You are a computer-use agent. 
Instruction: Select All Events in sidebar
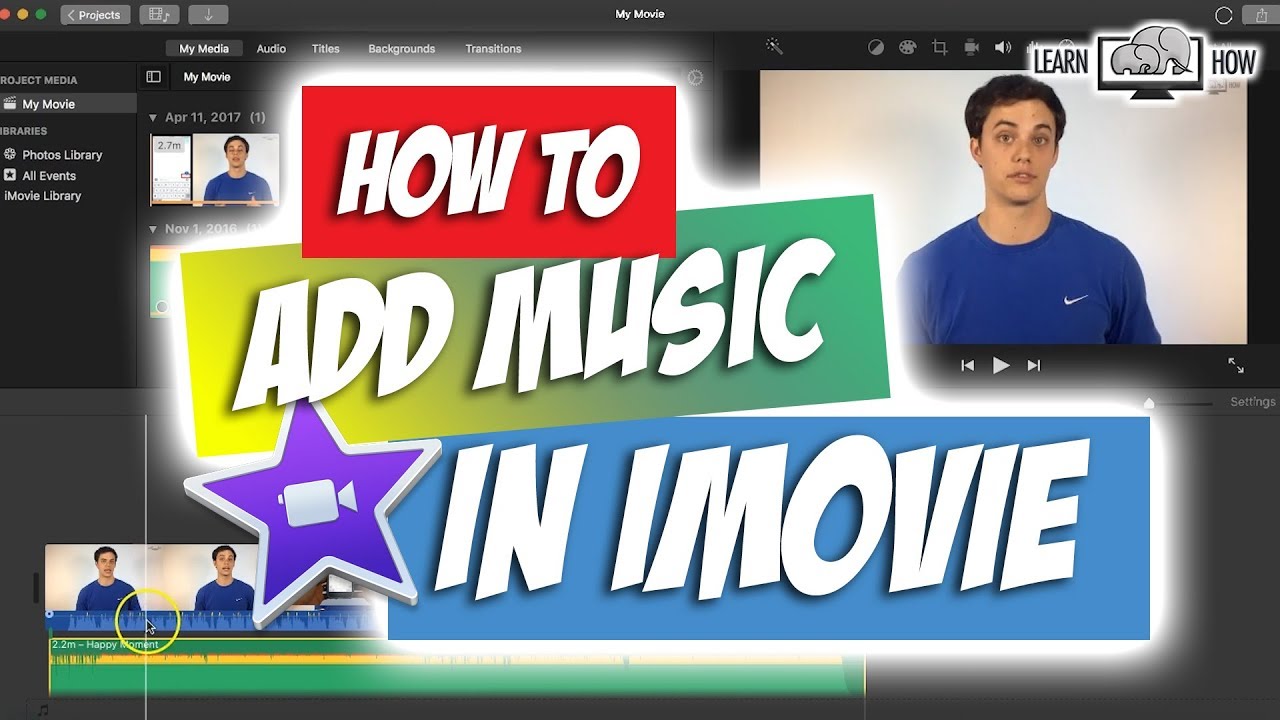49,176
